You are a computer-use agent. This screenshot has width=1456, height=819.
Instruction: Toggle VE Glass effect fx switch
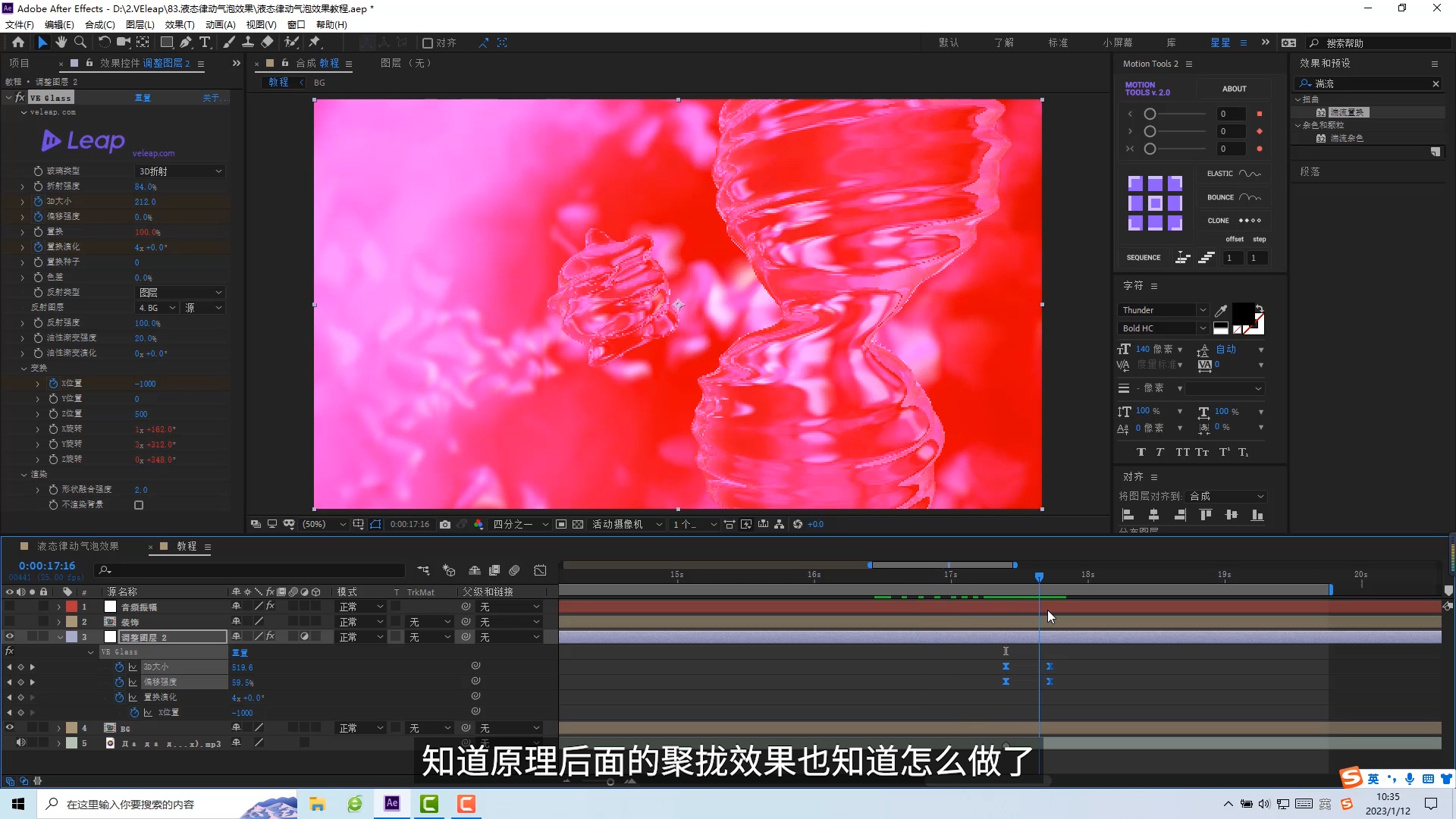20,97
